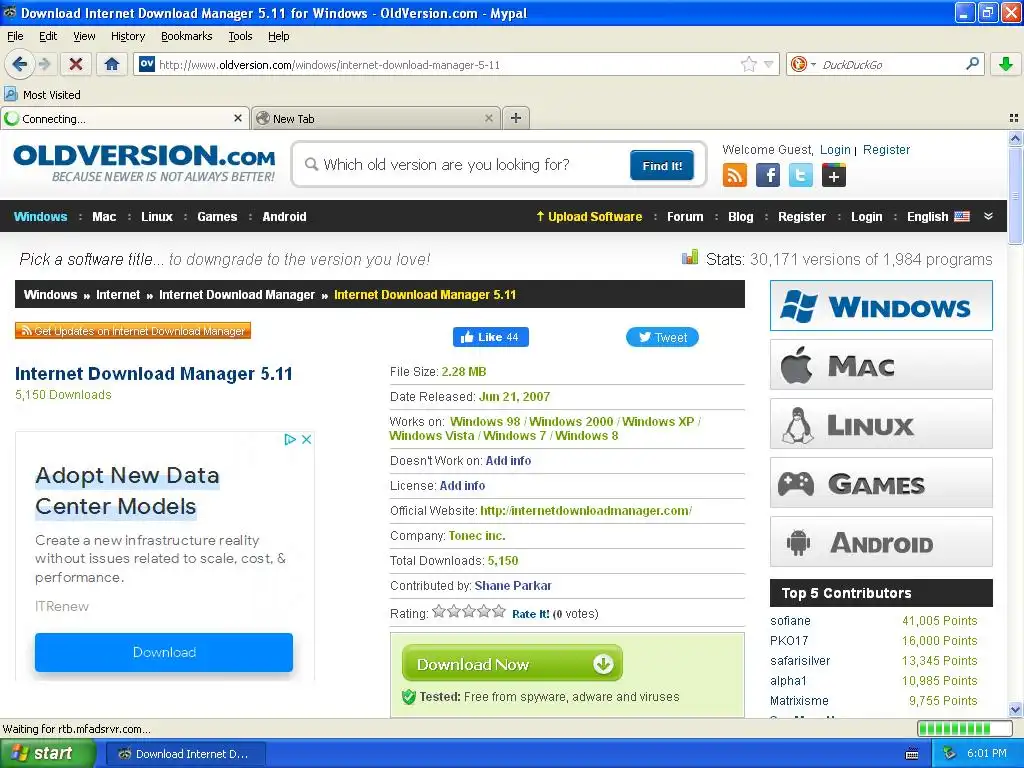Bookmark this page with the star icon
1024x768 pixels.
pos(748,64)
